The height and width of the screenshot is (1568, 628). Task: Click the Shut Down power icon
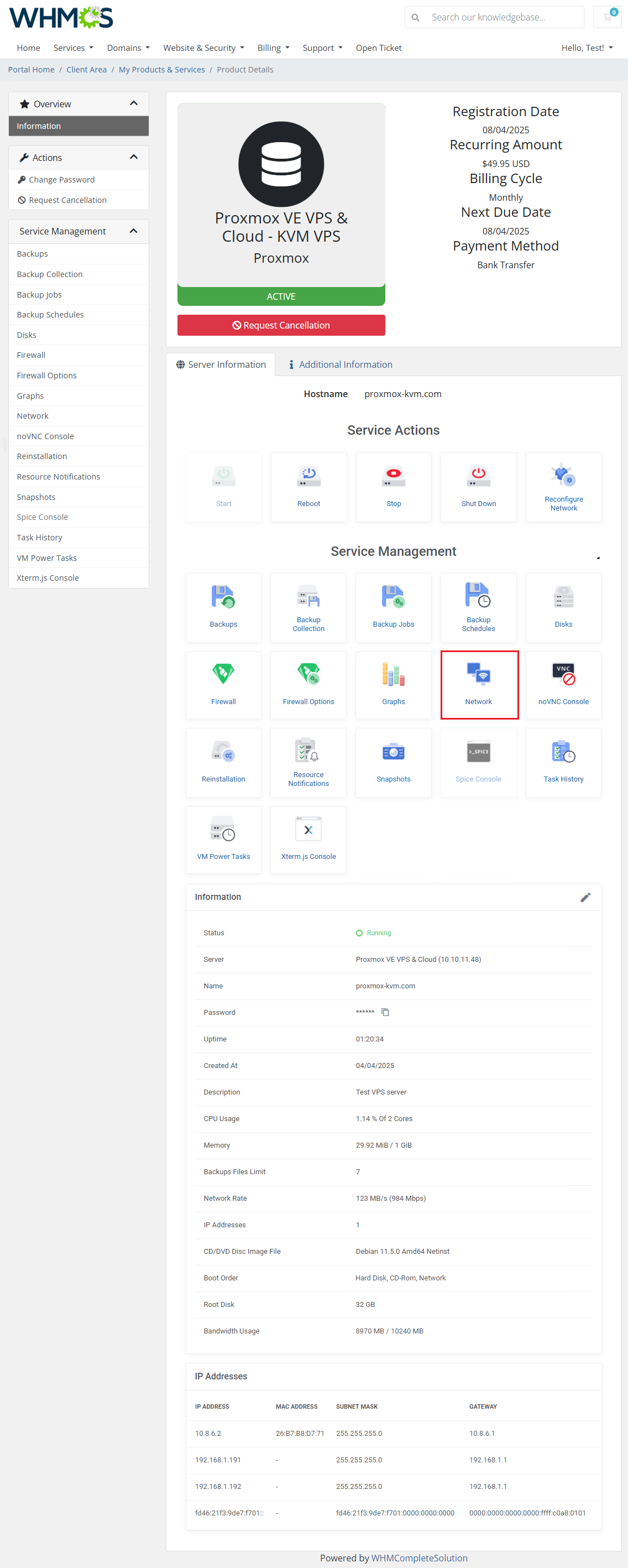[x=478, y=477]
